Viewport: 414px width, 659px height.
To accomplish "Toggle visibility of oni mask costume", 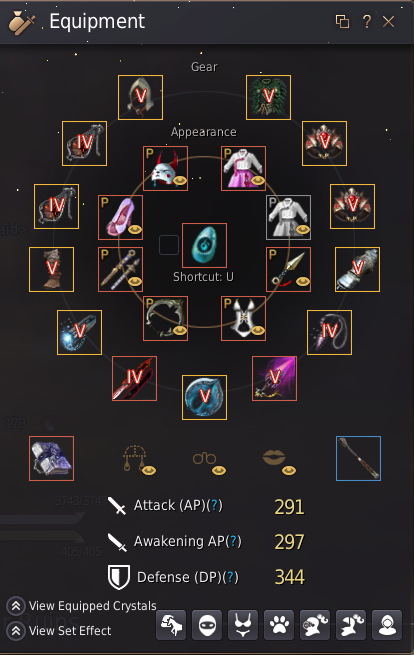I will point(180,181).
